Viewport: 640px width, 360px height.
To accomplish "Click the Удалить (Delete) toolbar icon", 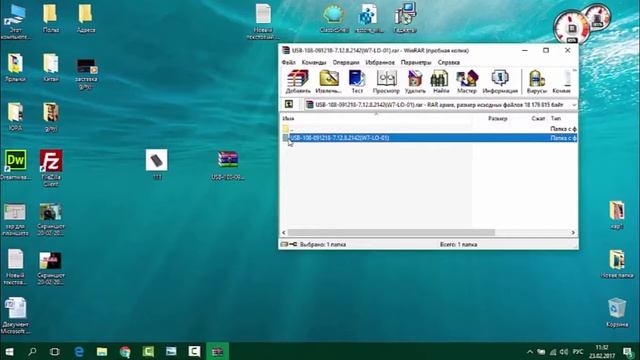I will 415,82.
